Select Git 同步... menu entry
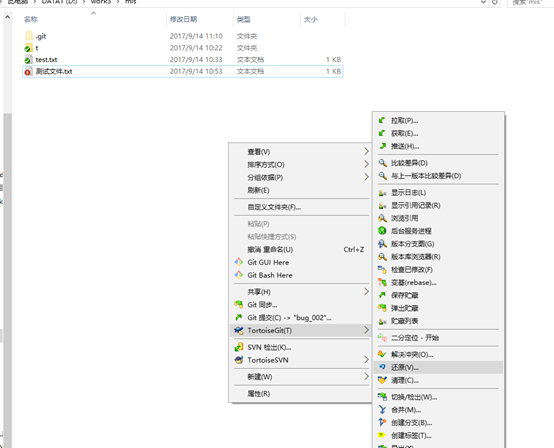Viewport: 554px width, 448px height. coord(300,305)
